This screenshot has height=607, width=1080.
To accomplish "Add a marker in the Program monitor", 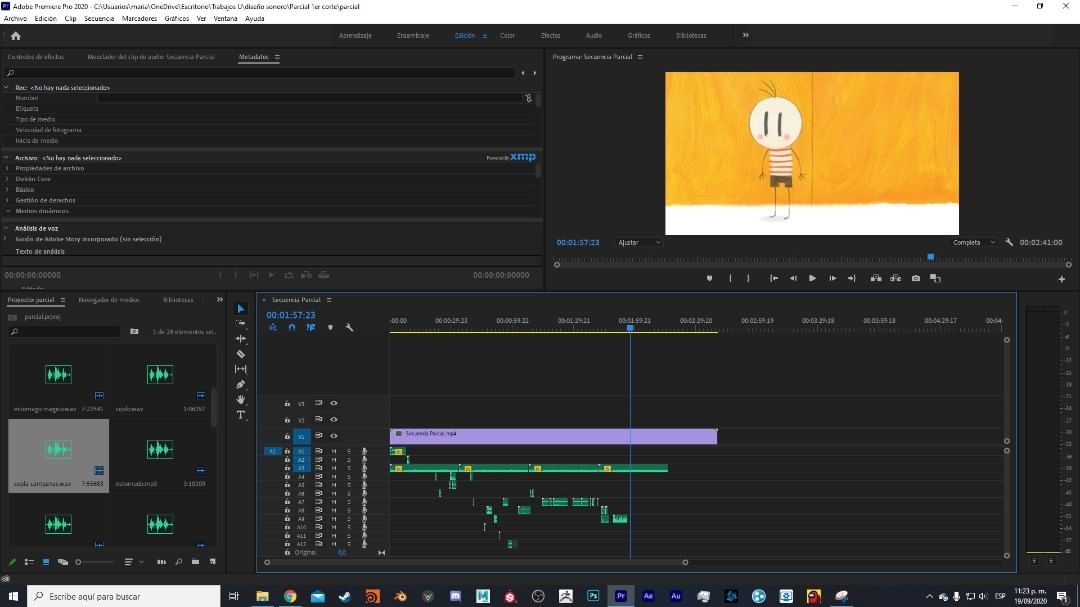I will (710, 279).
